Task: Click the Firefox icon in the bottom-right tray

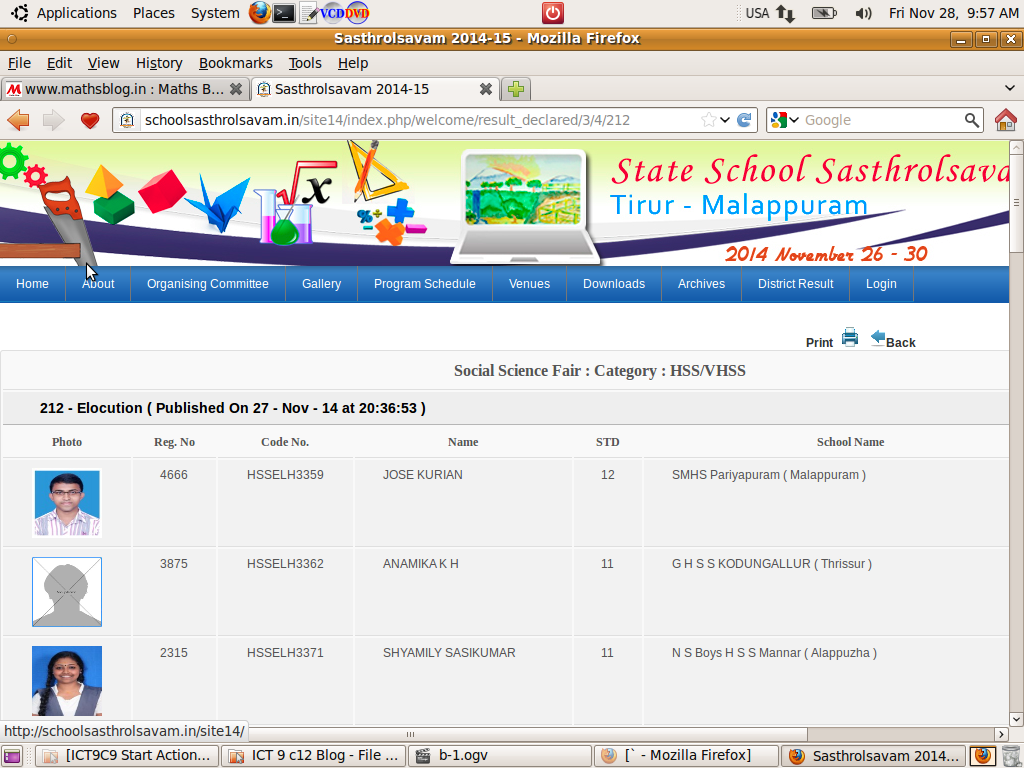Action: click(983, 756)
